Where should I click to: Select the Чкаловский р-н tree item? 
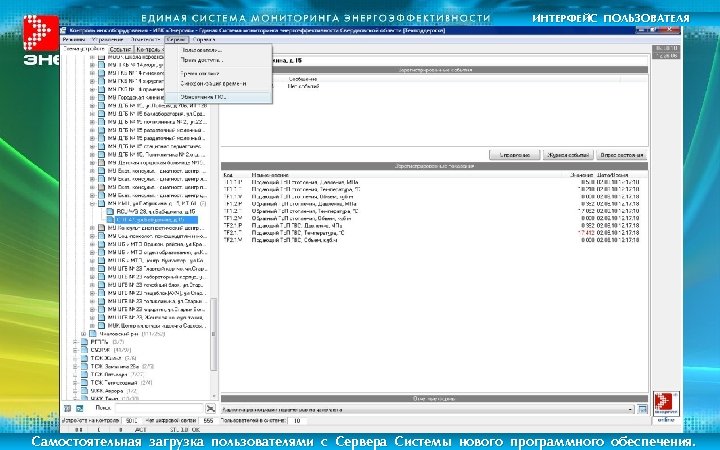(x=132, y=334)
